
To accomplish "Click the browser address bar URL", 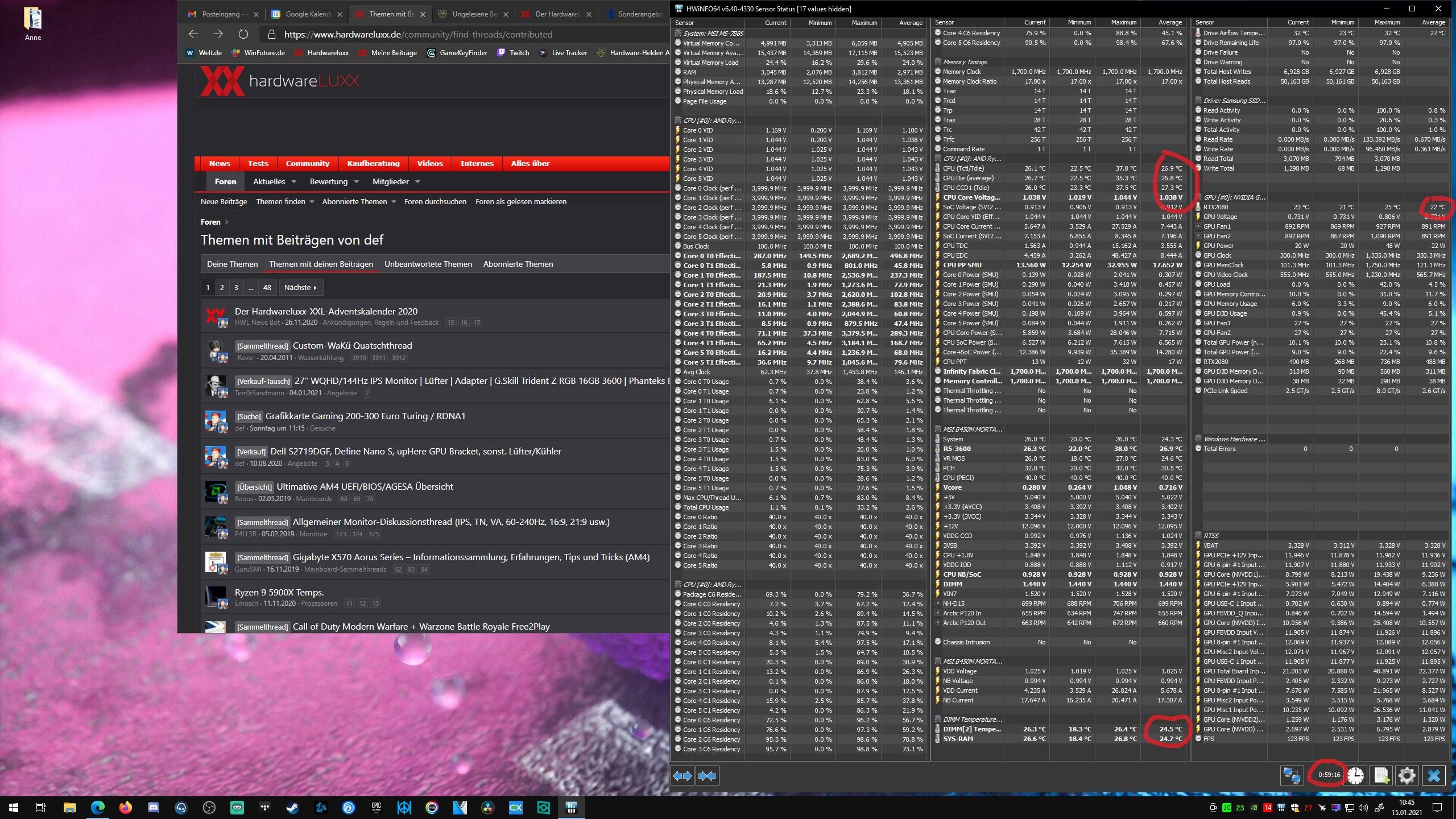I will point(418,34).
